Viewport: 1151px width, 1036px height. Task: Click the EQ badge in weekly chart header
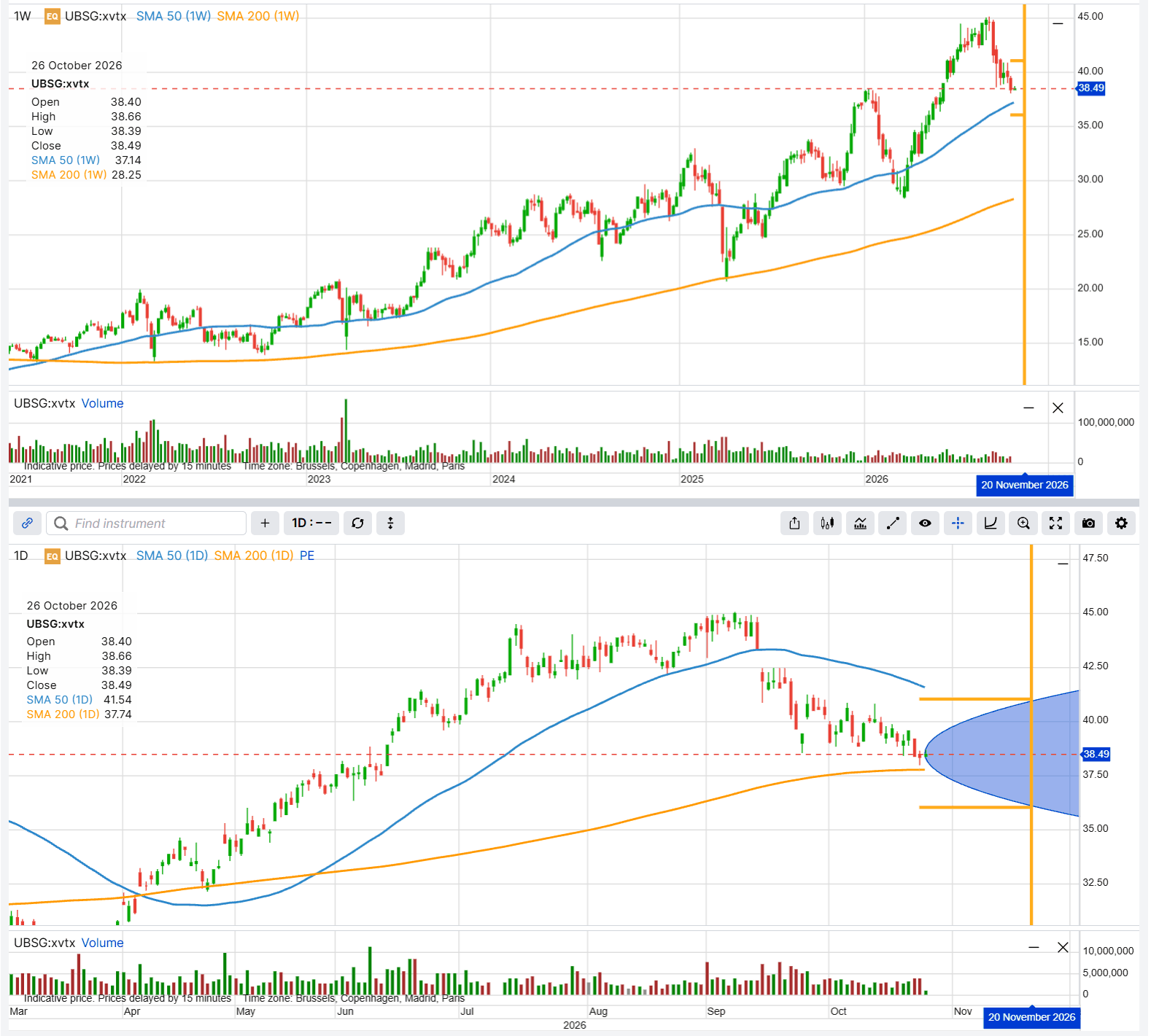53,17
